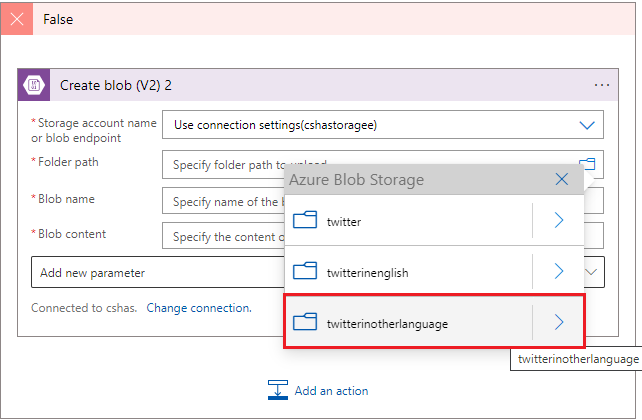Image resolution: width=642 pixels, height=420 pixels.
Task: Click the Add an action icon
Action: click(278, 390)
